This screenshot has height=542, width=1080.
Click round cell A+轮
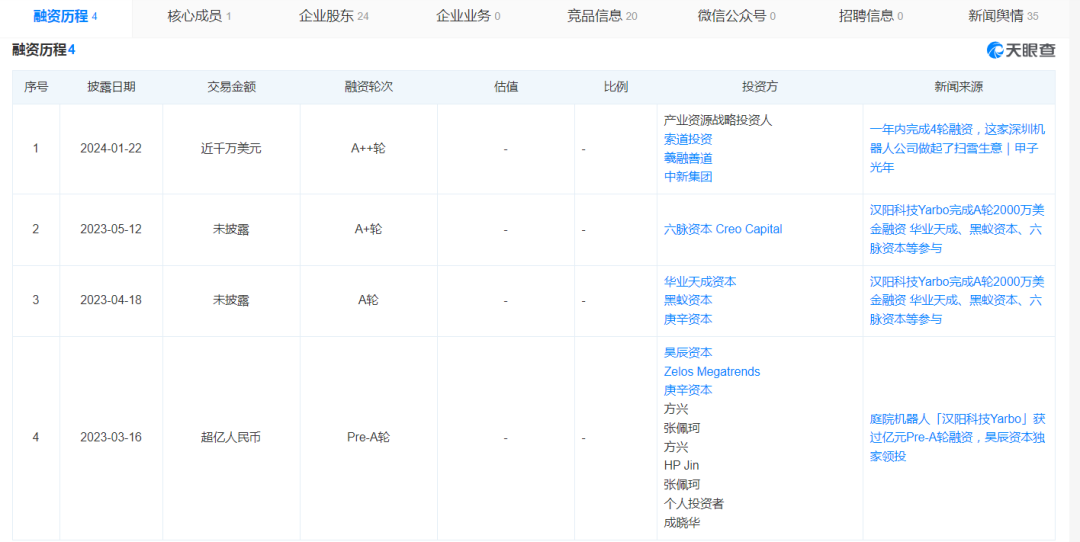click(368, 229)
